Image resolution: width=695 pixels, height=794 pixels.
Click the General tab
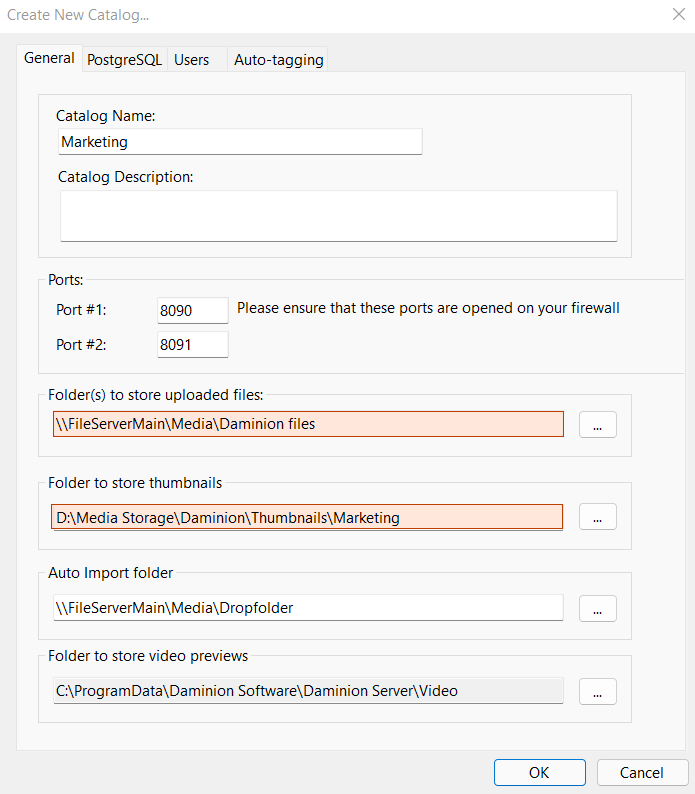[x=49, y=58]
